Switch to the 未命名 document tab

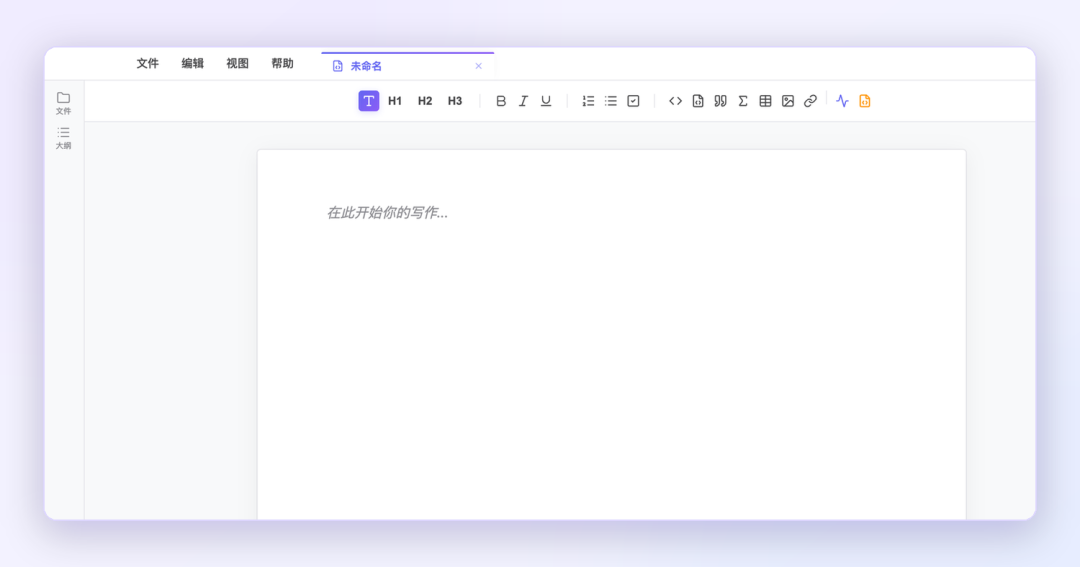(408, 66)
